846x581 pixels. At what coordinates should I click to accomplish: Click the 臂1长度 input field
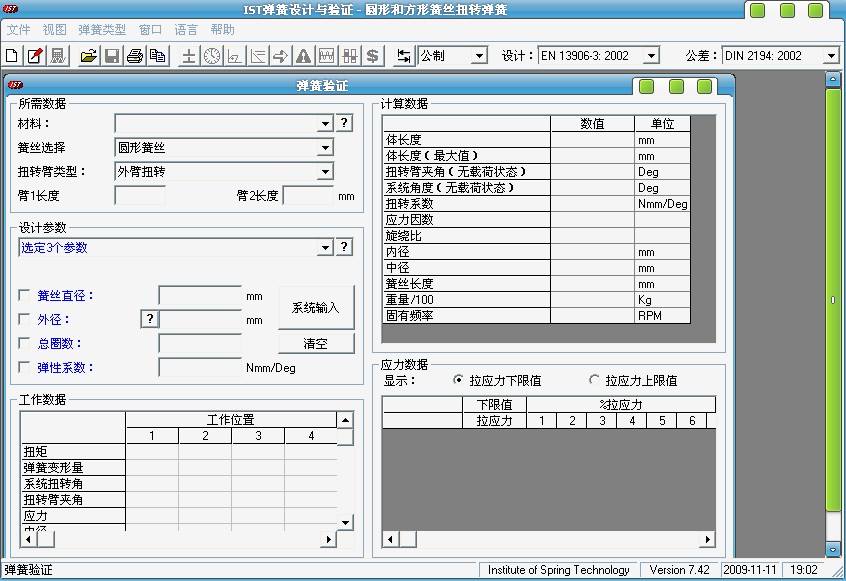click(140, 195)
